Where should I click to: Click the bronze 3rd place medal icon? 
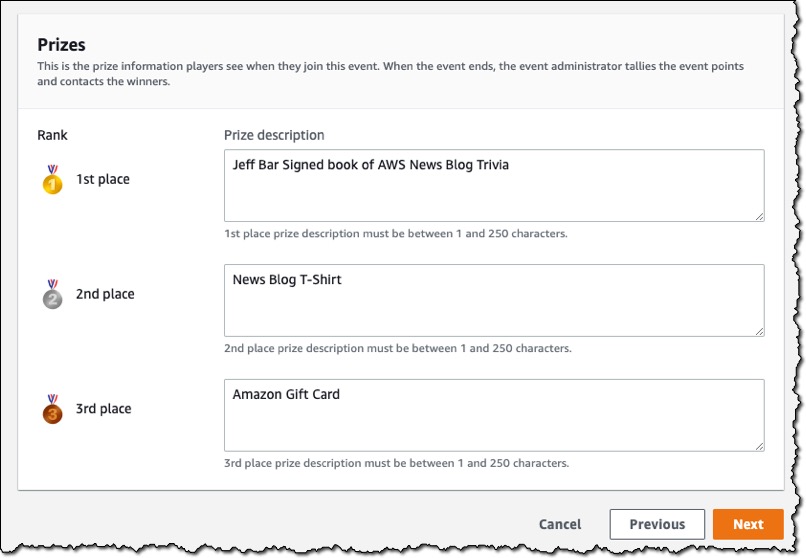point(52,409)
